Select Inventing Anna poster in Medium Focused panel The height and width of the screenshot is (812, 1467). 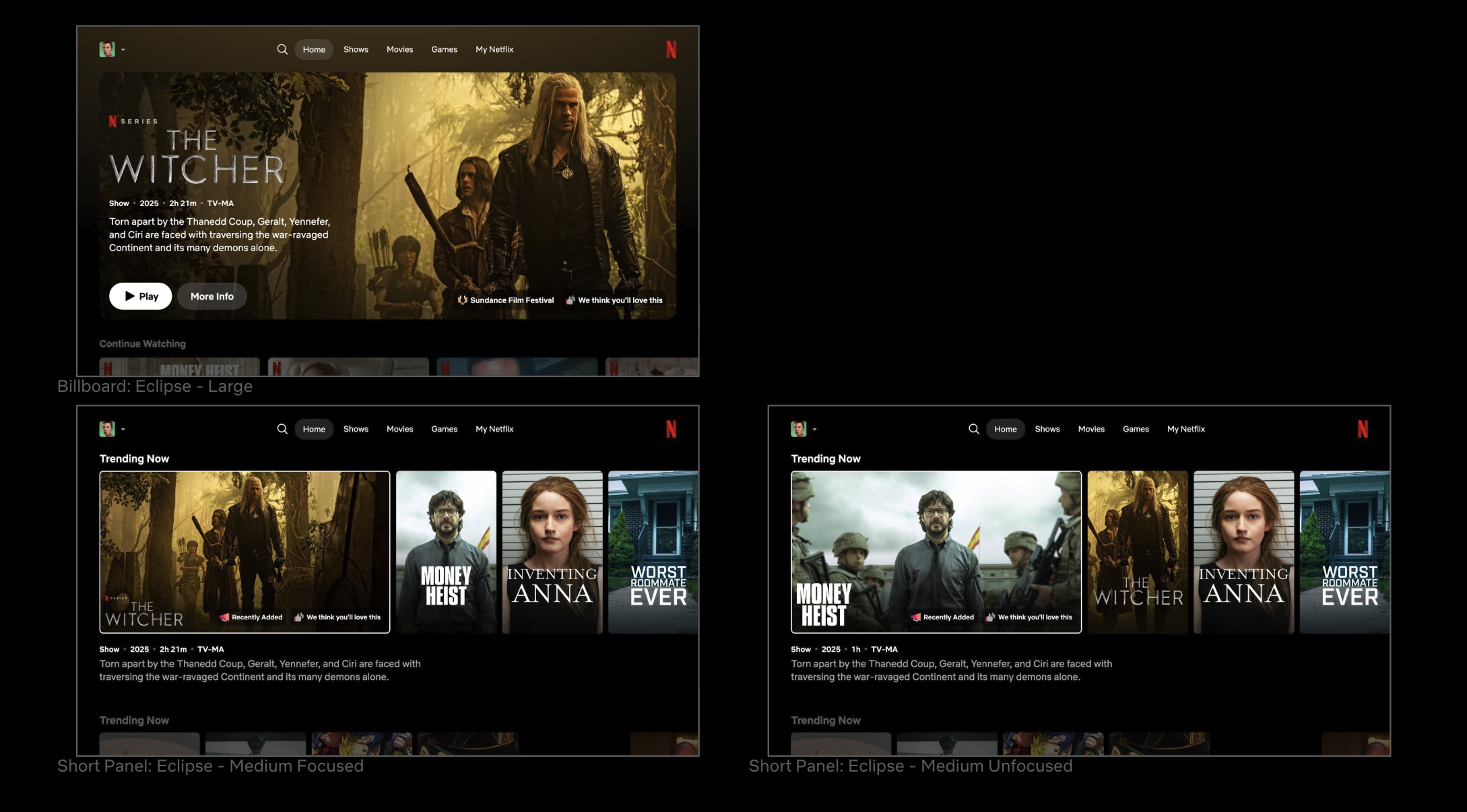(x=552, y=552)
